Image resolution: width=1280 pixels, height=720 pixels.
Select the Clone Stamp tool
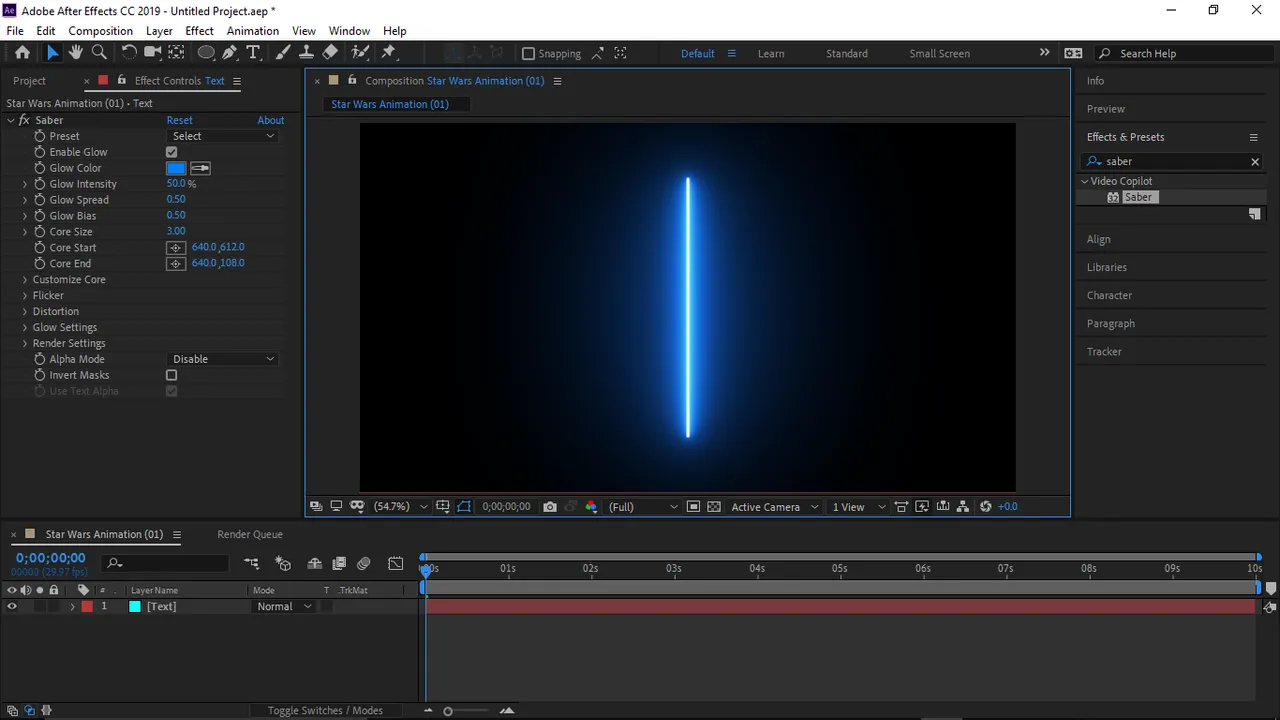(306, 53)
